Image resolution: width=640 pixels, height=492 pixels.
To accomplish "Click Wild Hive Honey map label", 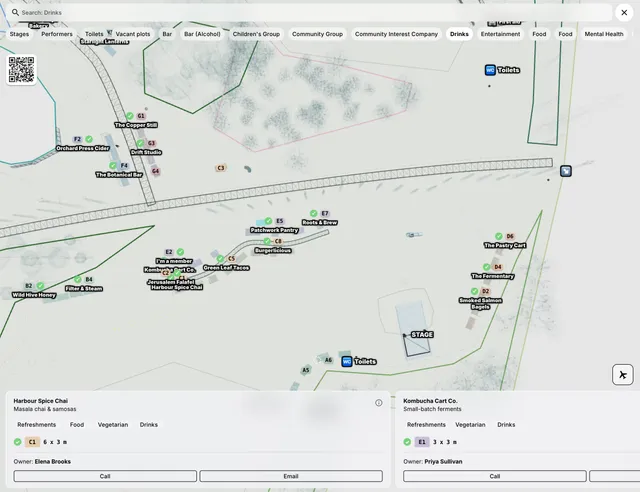I will click(x=34, y=295).
